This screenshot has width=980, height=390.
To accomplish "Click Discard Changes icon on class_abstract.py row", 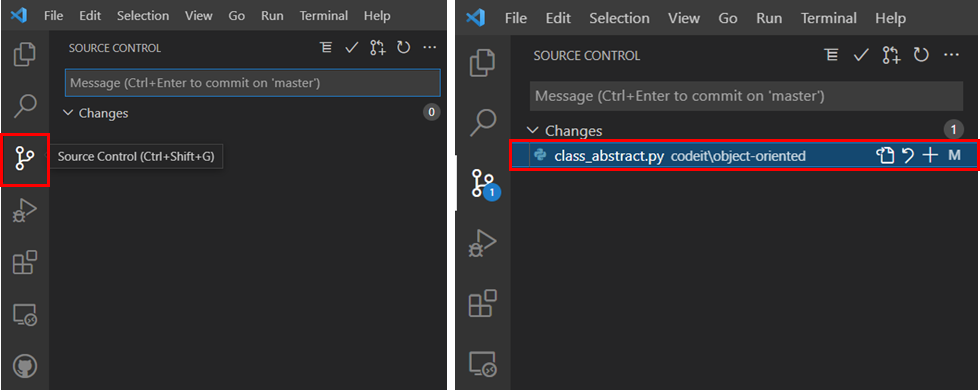I will pyautogui.click(x=909, y=156).
